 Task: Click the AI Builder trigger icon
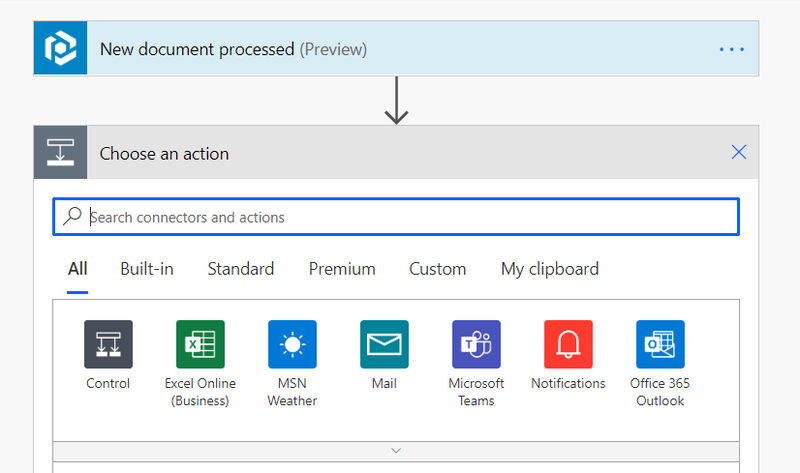pos(61,49)
